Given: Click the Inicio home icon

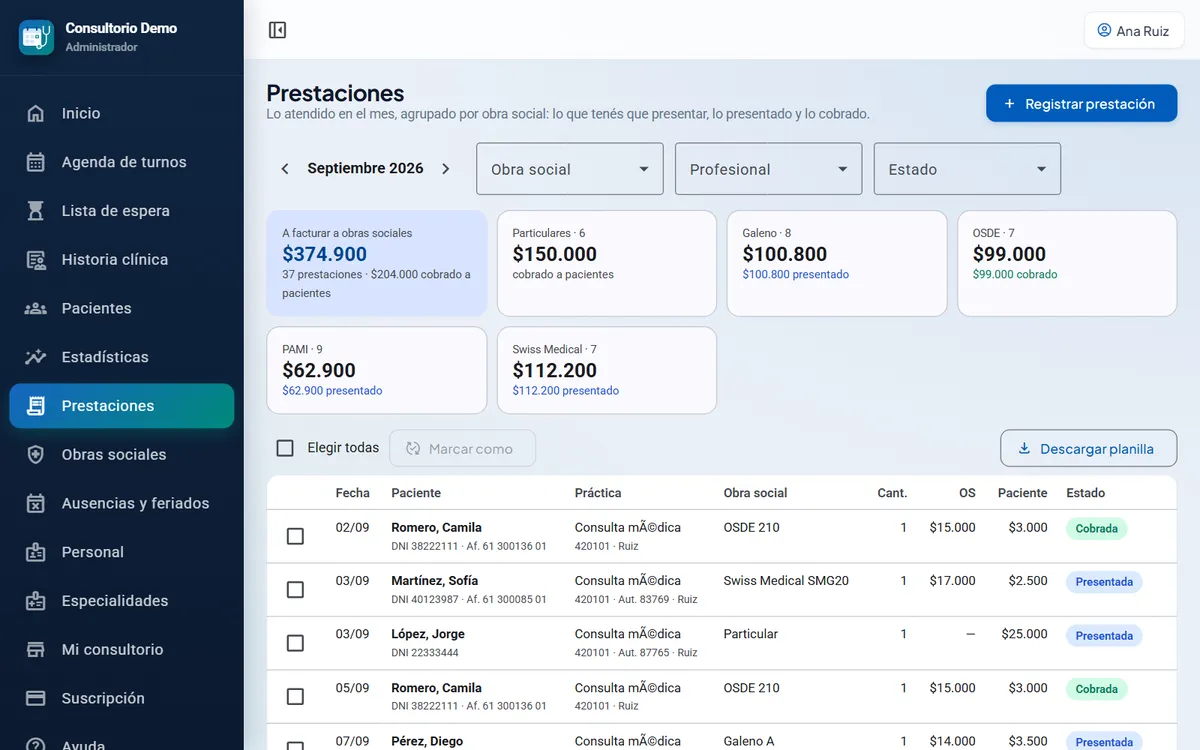Looking at the screenshot, I should [36, 113].
